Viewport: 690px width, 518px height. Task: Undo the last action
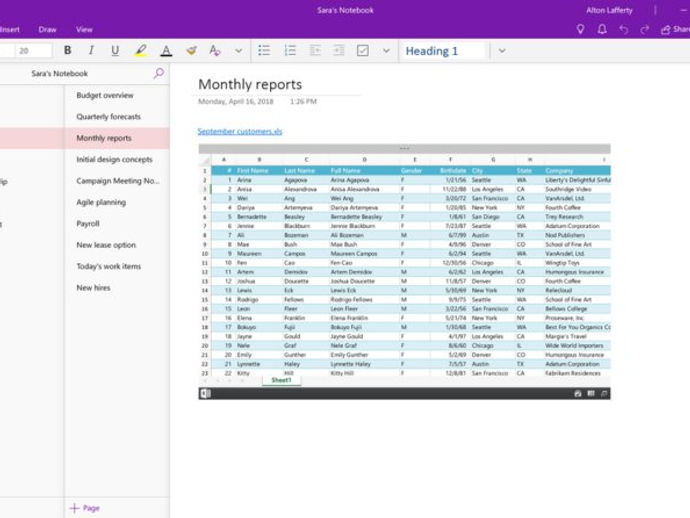623,29
